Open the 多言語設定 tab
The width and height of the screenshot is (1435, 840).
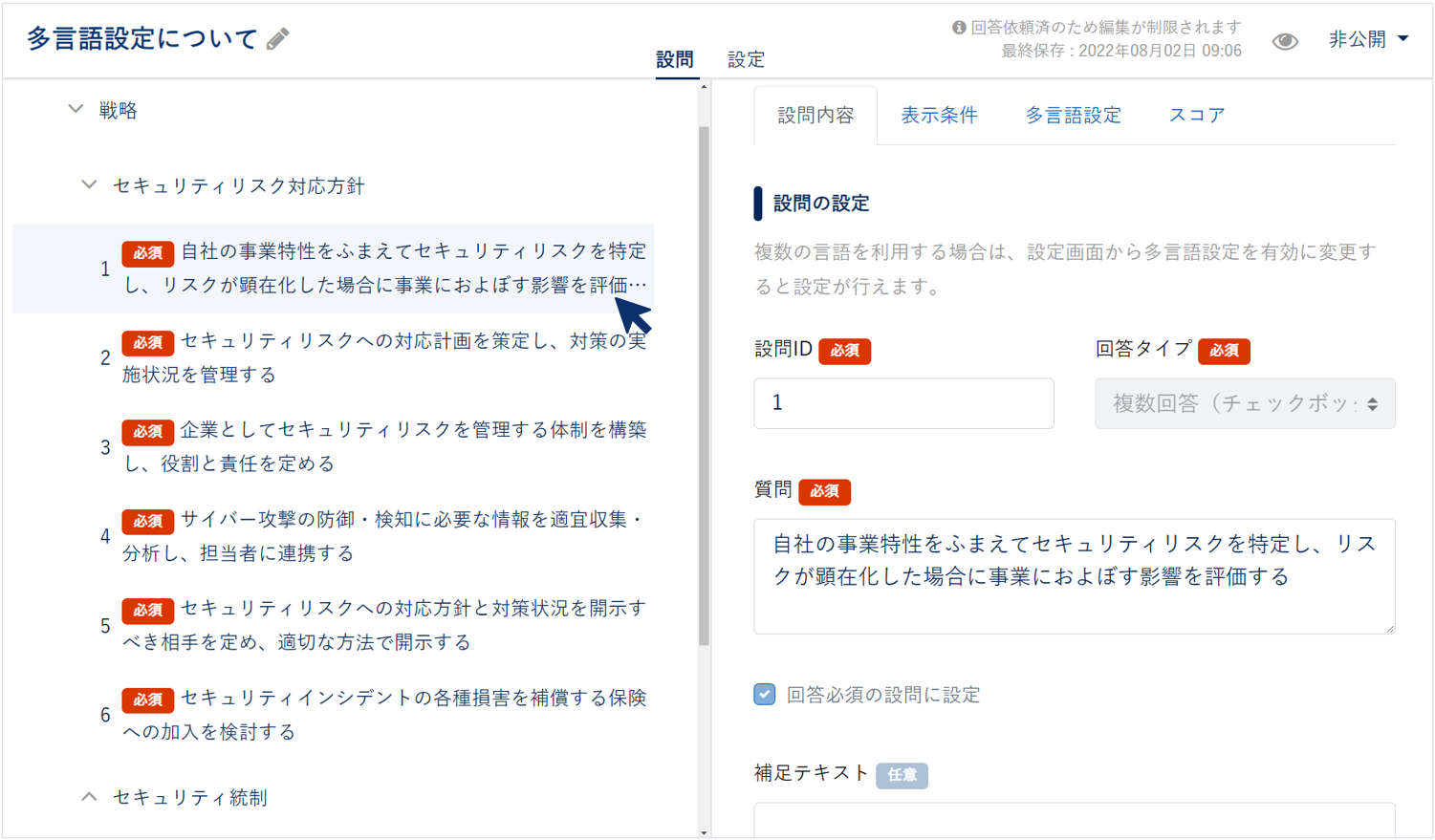(1073, 116)
